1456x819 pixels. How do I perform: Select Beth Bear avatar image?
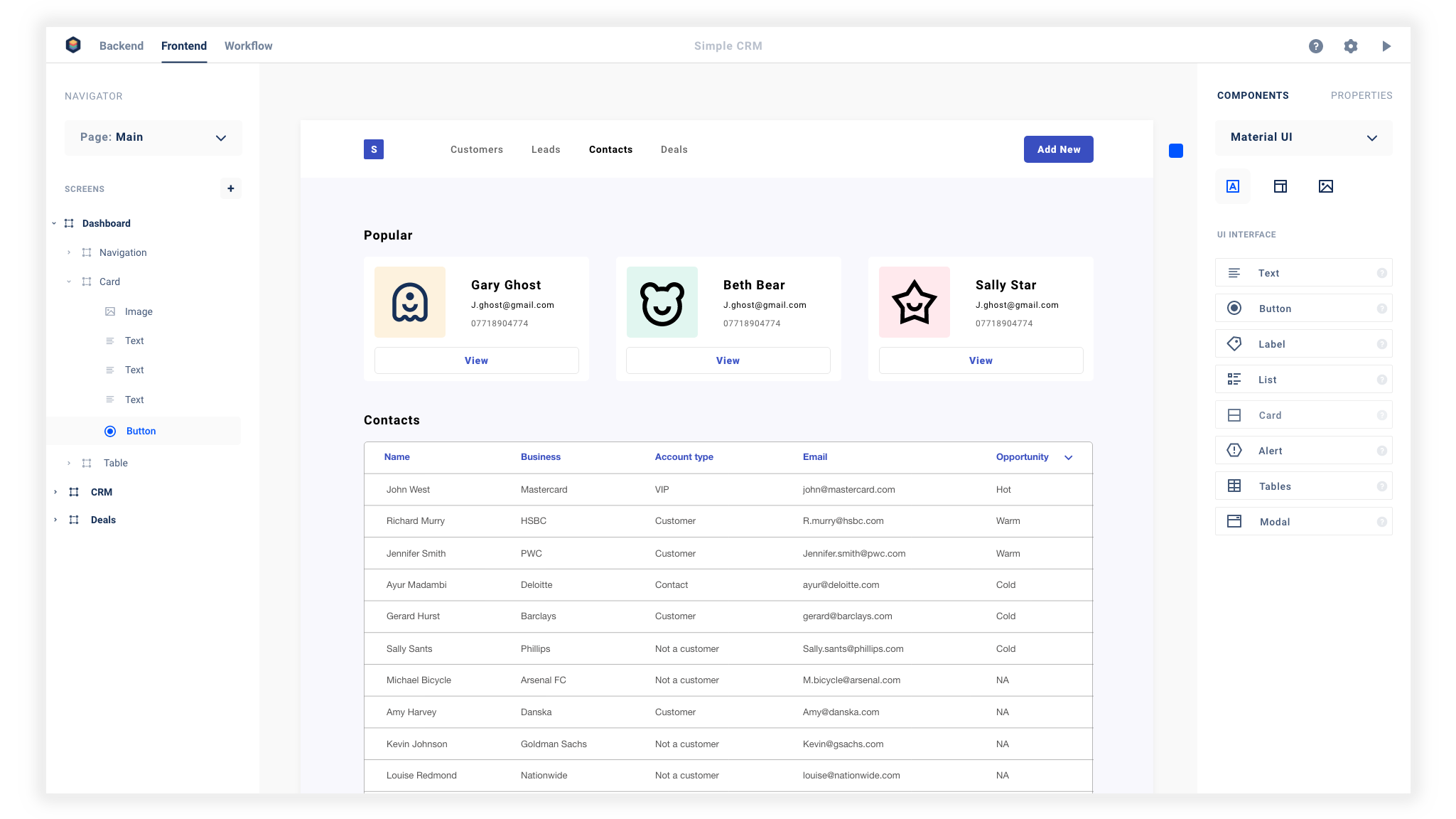(662, 302)
